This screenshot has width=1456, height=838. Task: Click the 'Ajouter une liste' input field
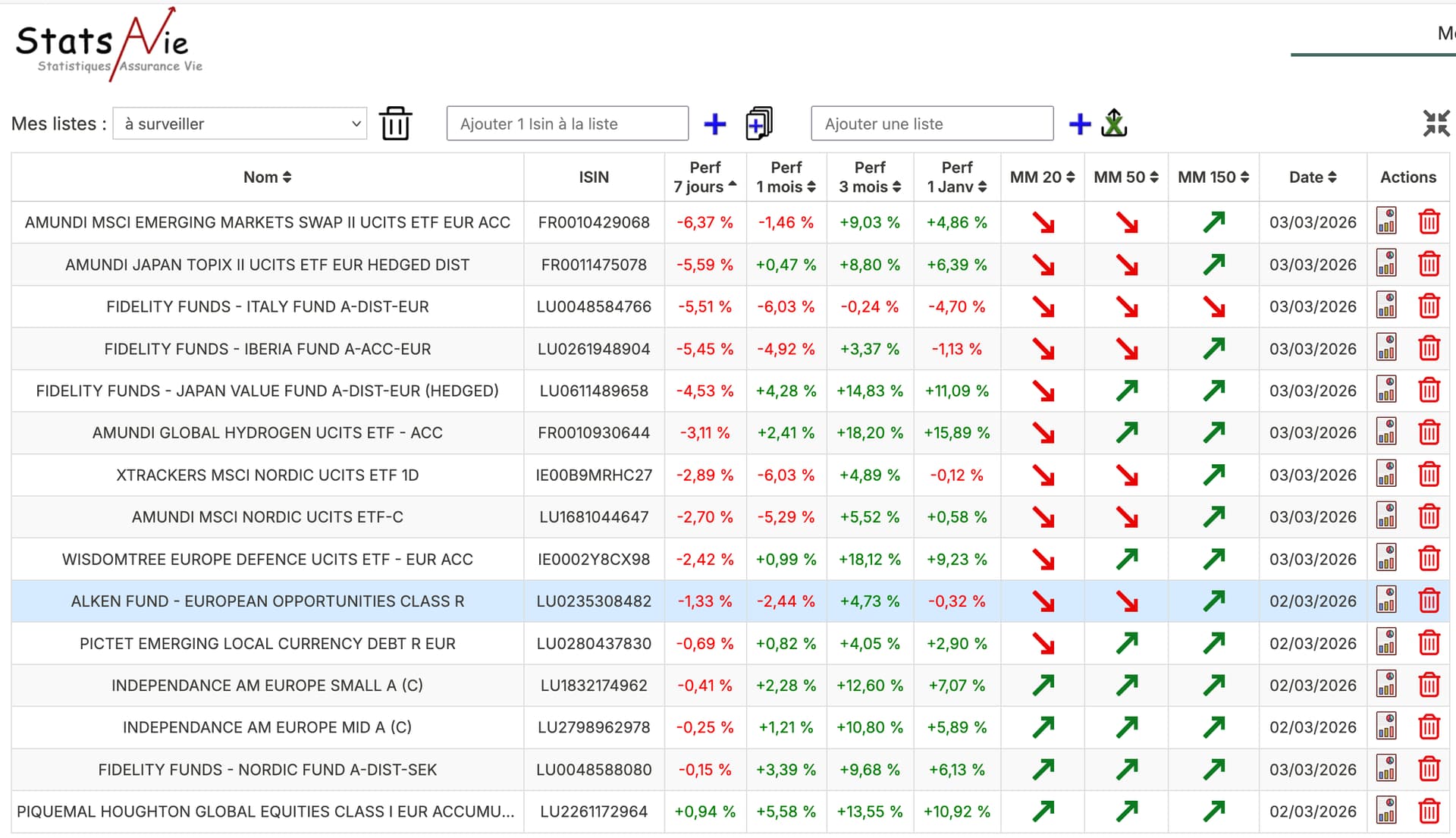tap(931, 124)
